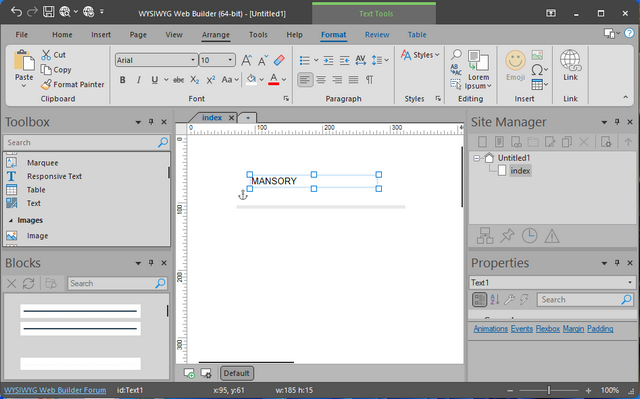The image size is (640, 399).
Task: Open the Animations properties link
Action: coord(491,329)
